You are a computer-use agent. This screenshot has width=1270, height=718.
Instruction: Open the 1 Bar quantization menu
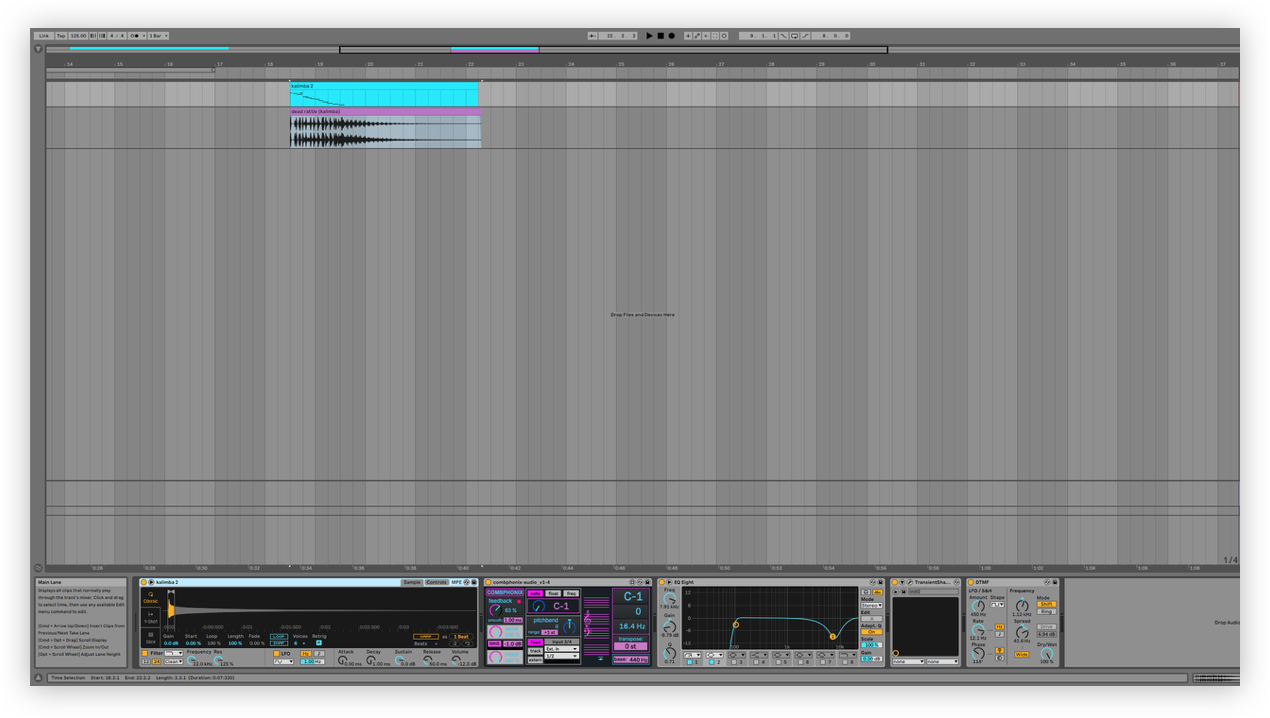tap(158, 35)
